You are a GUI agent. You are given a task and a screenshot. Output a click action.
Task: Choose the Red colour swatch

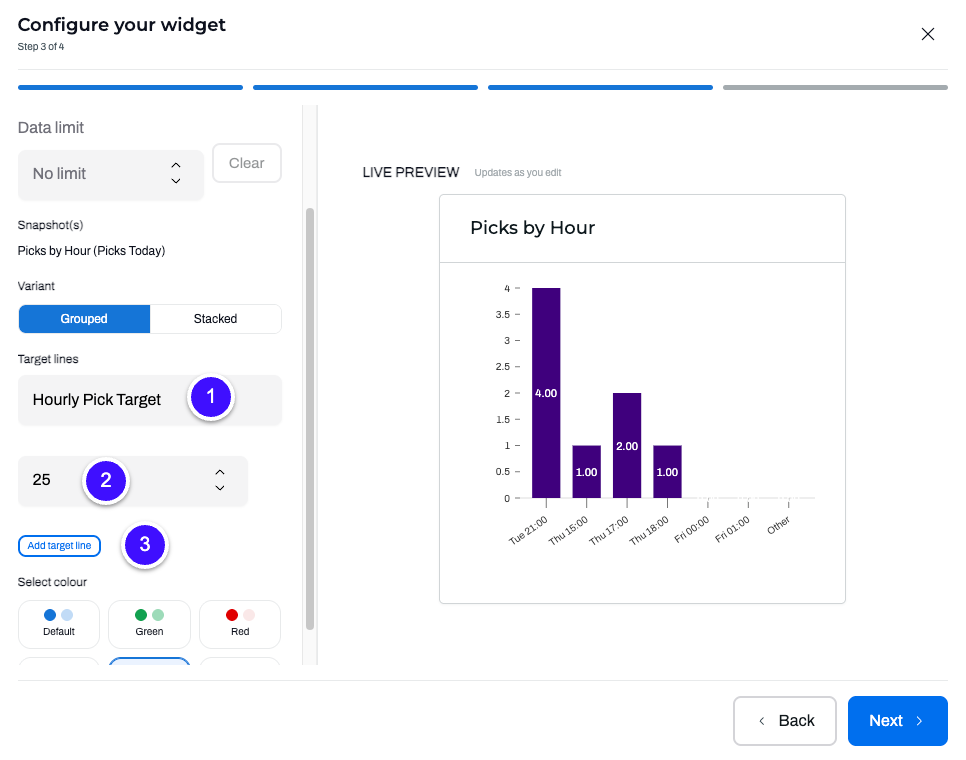(x=240, y=624)
